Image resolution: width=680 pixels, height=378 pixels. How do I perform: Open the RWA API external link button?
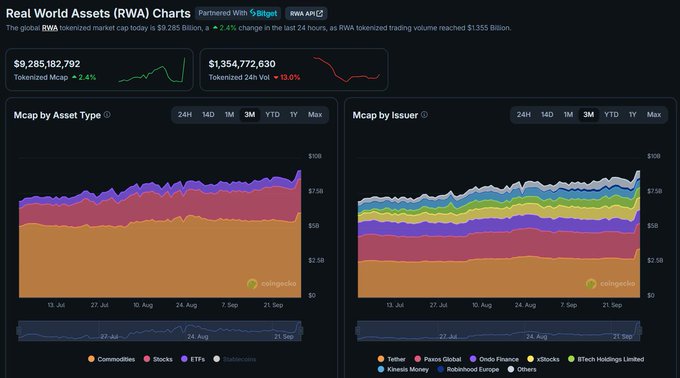(306, 13)
